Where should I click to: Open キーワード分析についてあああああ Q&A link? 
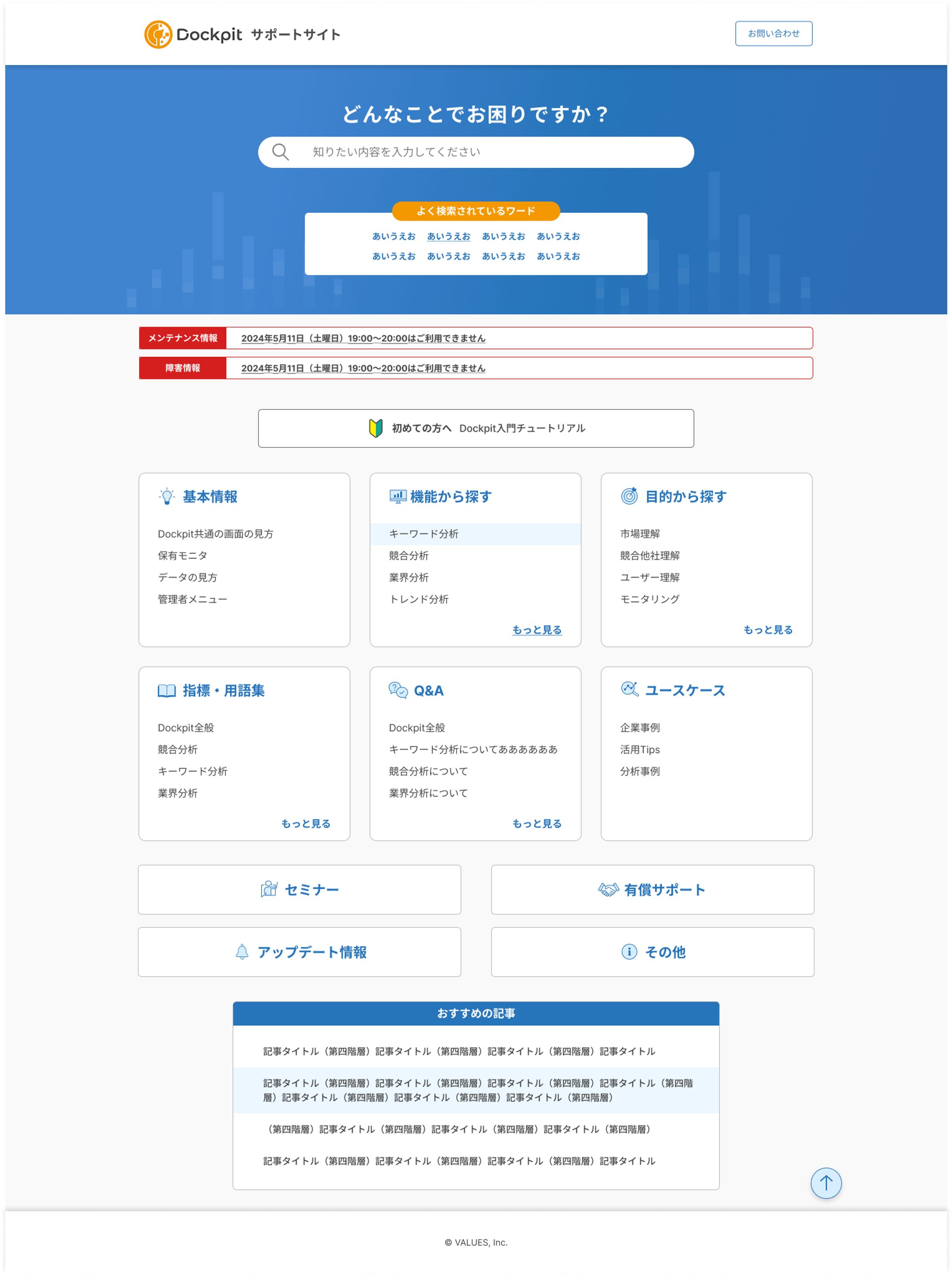point(473,750)
